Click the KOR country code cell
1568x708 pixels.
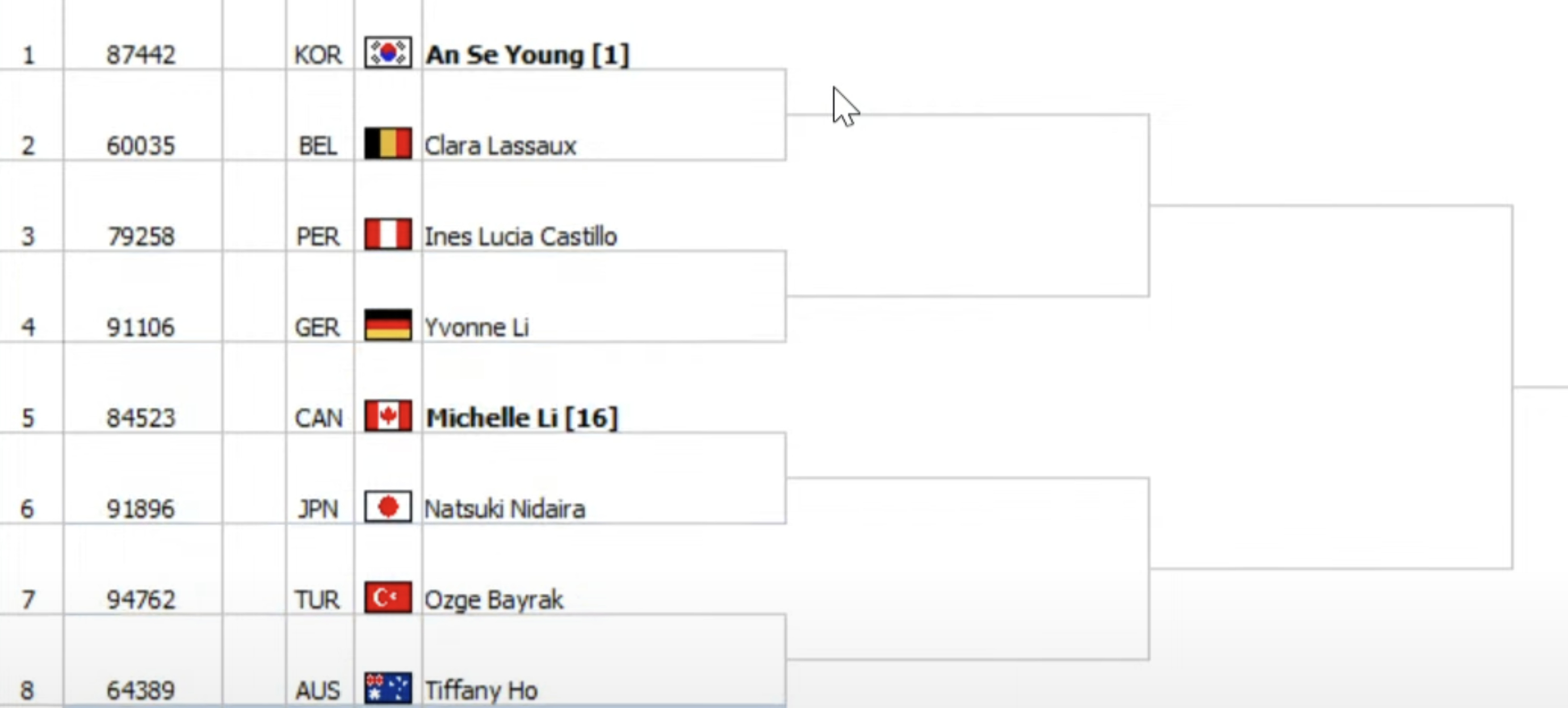(318, 54)
